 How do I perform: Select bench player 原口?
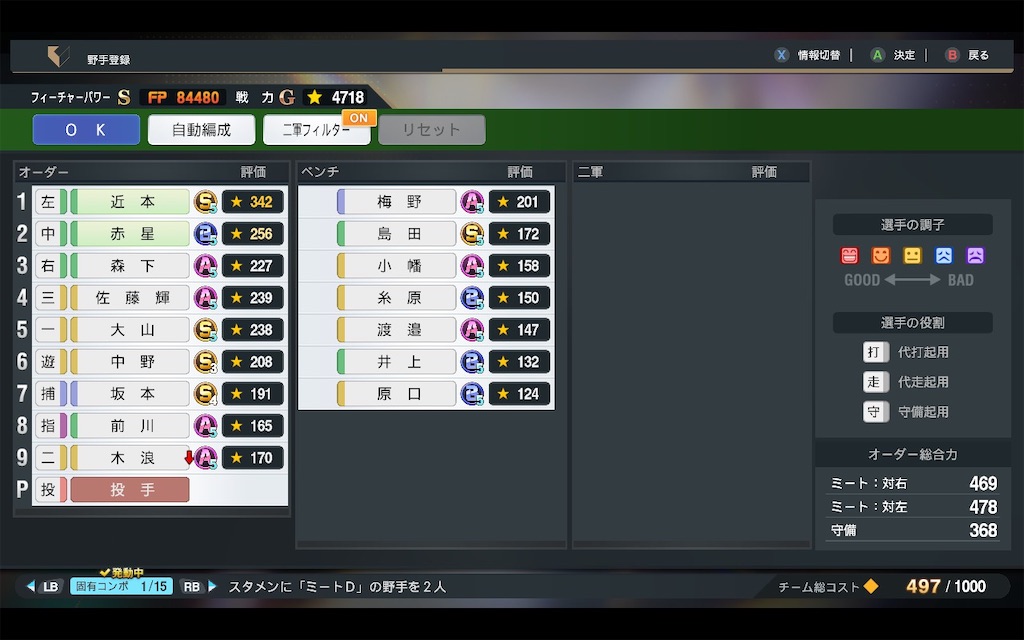click(x=396, y=394)
